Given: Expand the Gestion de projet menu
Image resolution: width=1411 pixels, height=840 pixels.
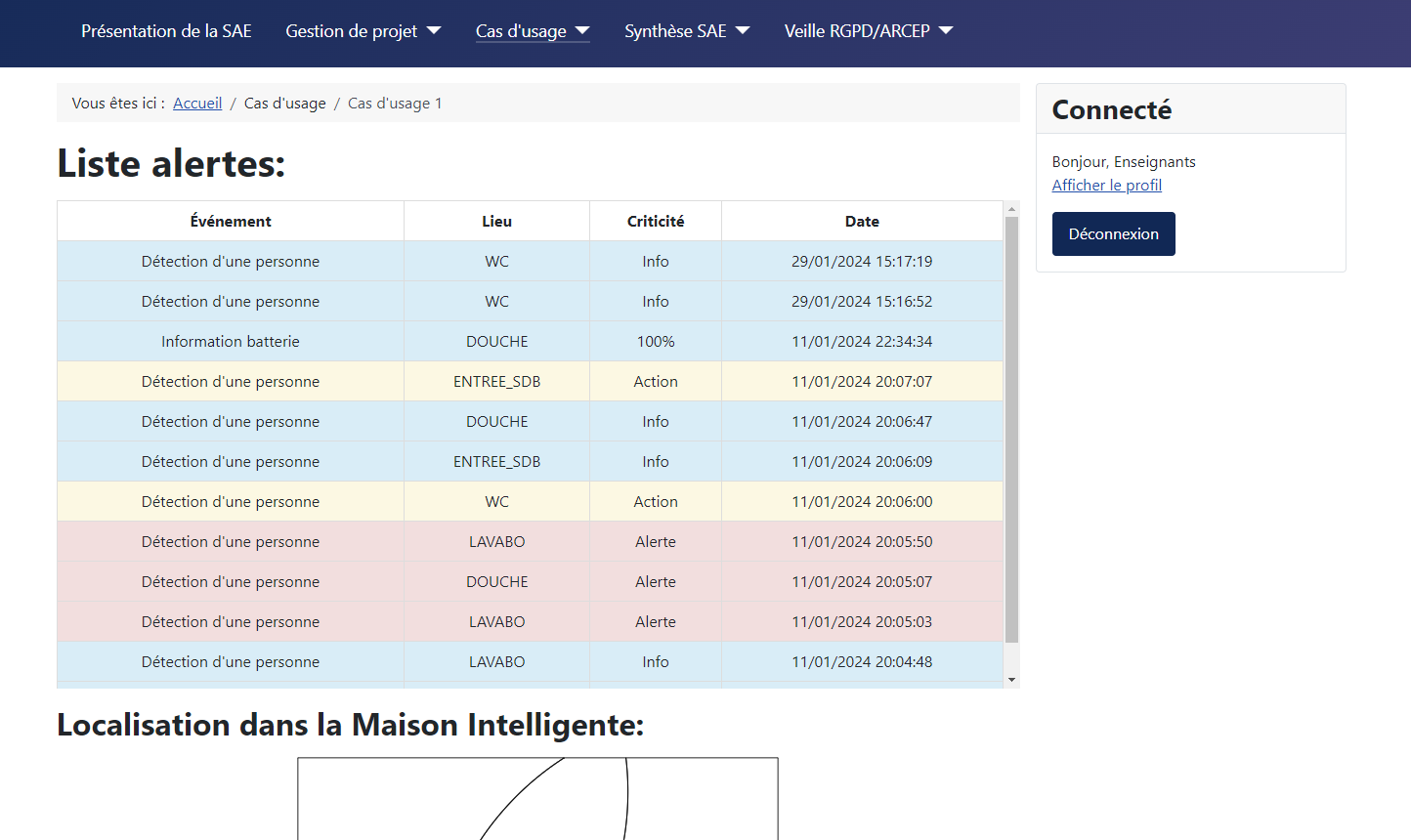Looking at the screenshot, I should [x=363, y=31].
